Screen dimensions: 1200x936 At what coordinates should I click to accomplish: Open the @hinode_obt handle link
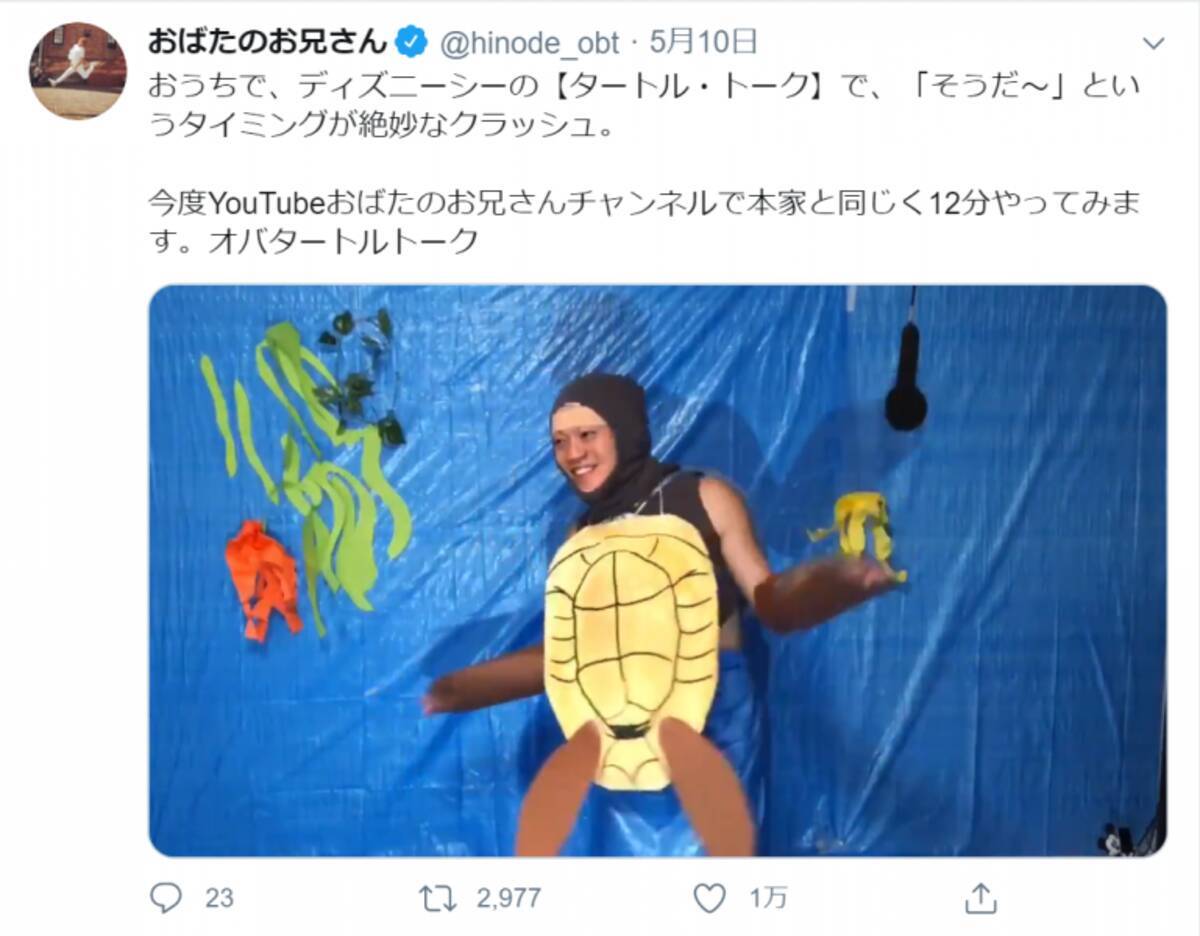click(532, 42)
